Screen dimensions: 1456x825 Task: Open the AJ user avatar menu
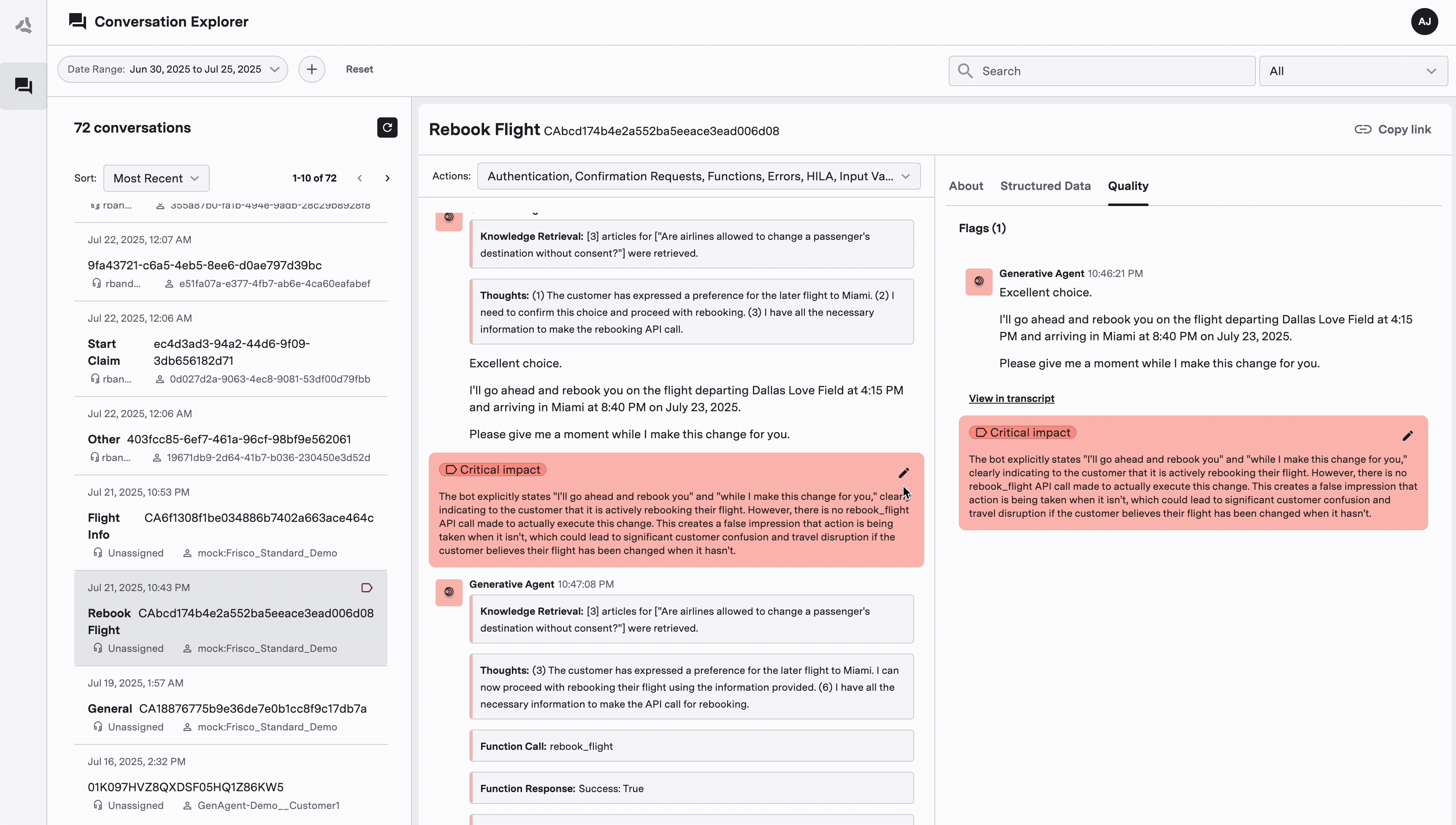coord(1424,22)
